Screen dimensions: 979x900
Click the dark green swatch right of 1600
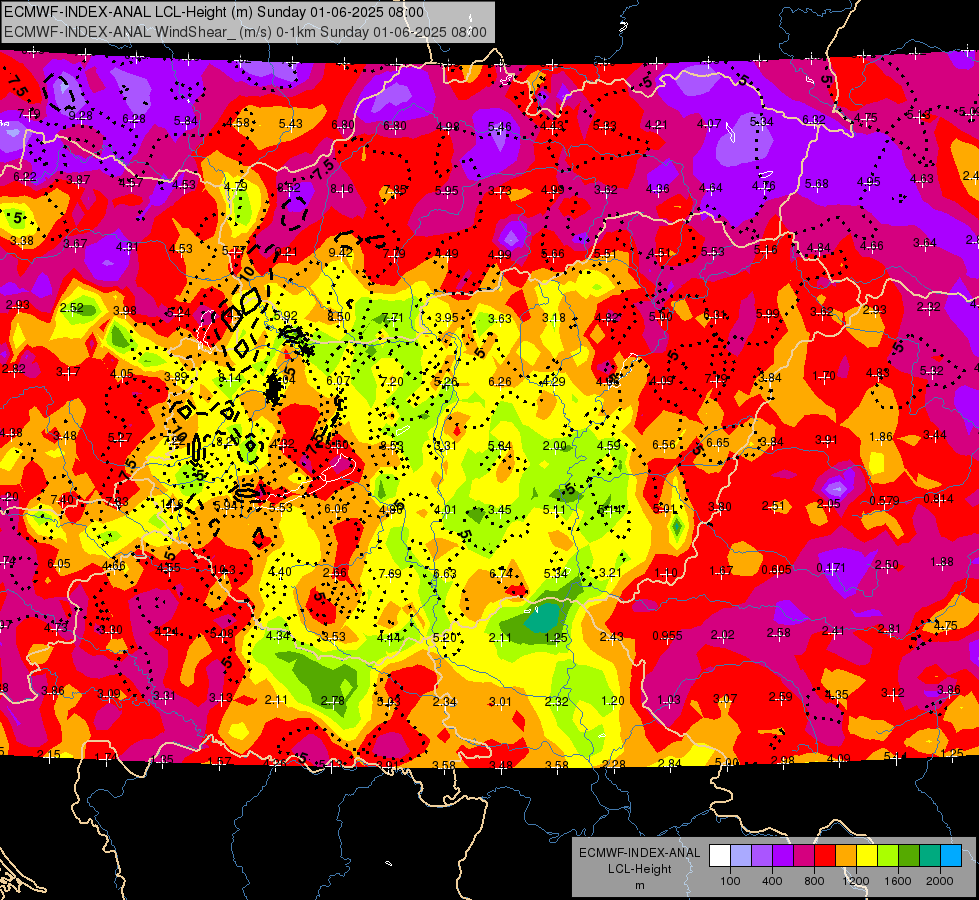point(909,856)
